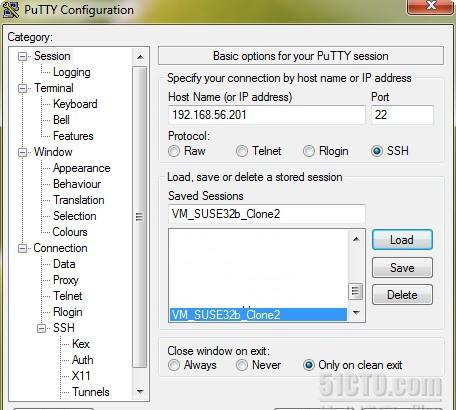
Task: Load the selected saved session
Action: tap(402, 240)
